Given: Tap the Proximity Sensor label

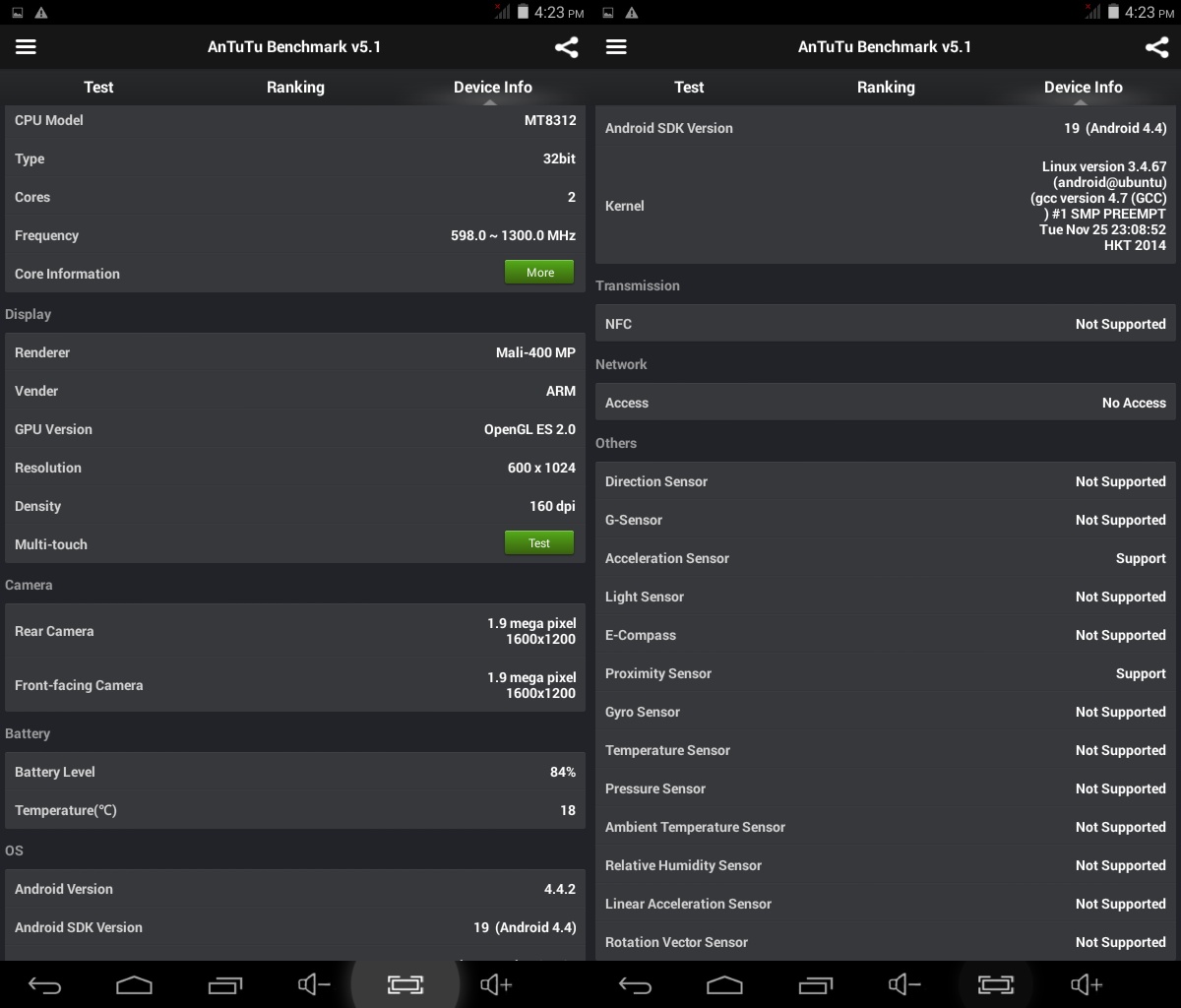Looking at the screenshot, I should (658, 673).
